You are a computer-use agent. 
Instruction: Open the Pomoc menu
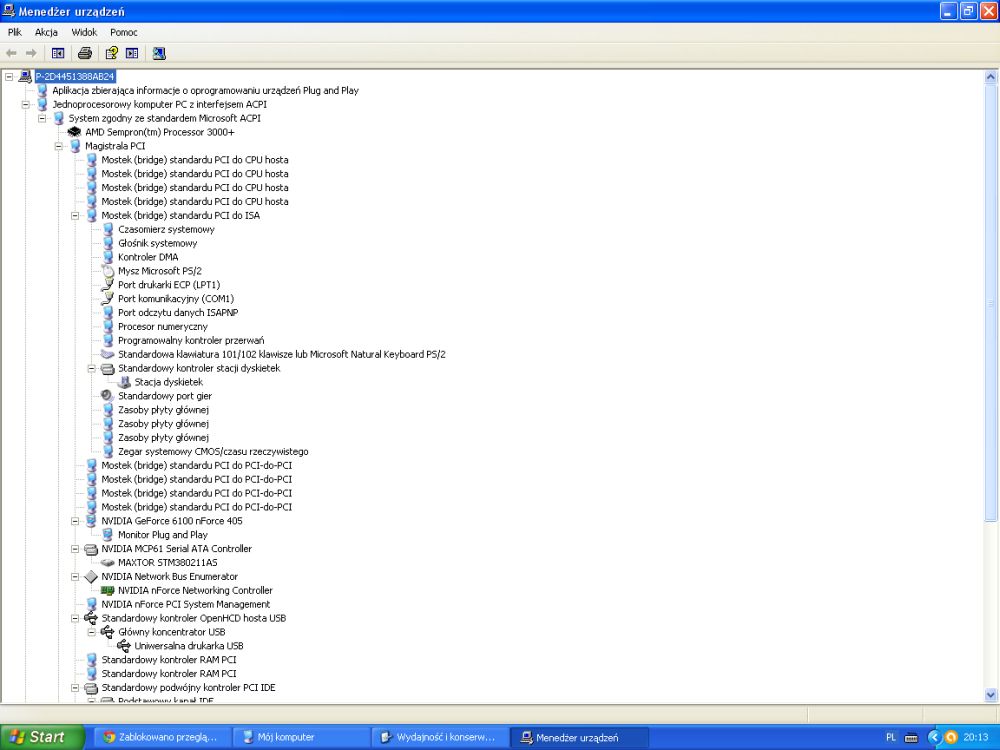124,32
